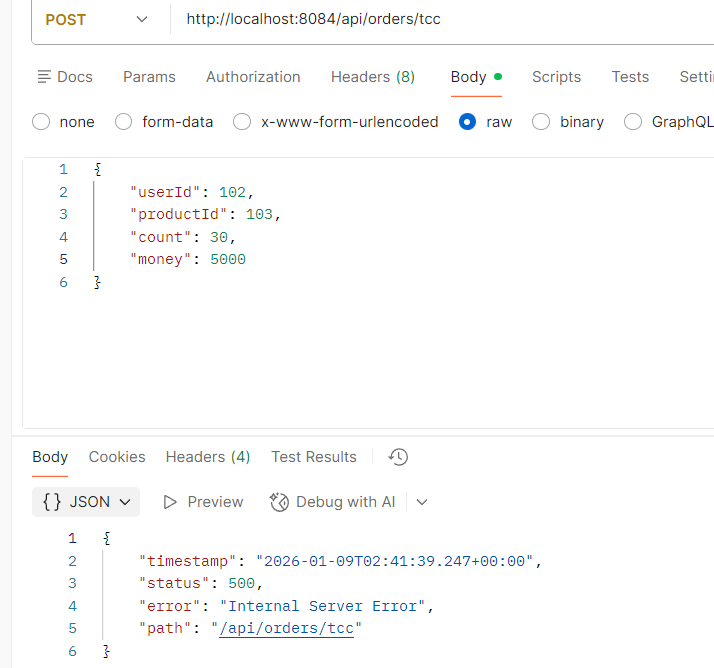Click the Preview play icon
The width and height of the screenshot is (714, 668).
[x=170, y=502]
